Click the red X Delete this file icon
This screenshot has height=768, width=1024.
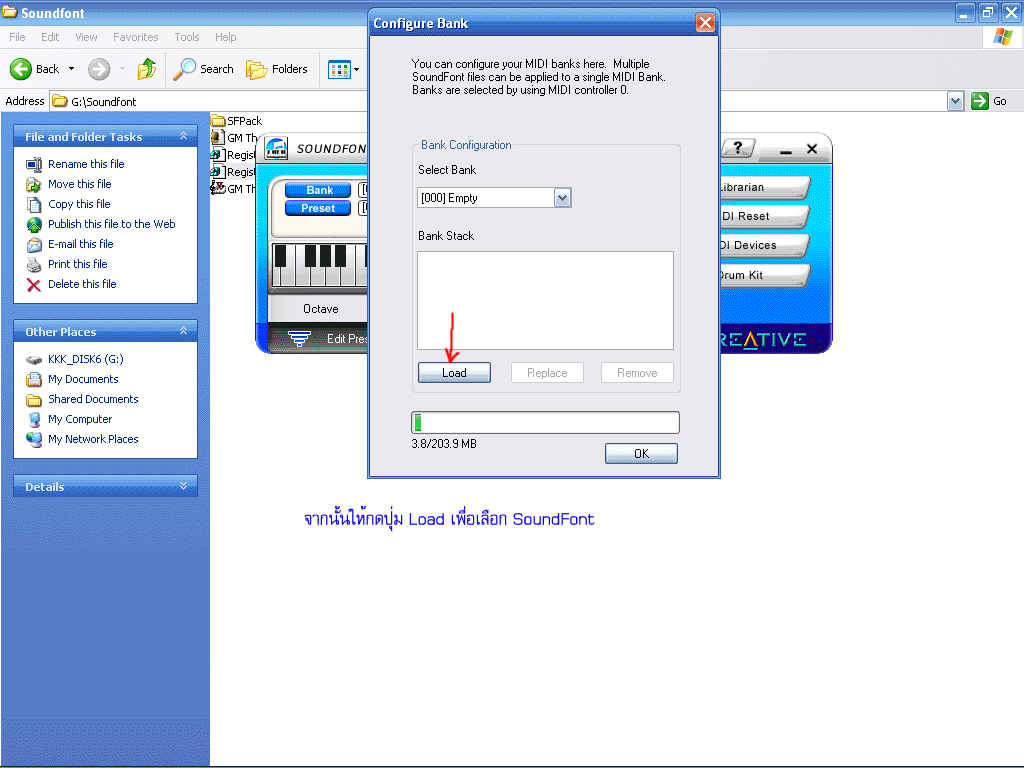[34, 285]
